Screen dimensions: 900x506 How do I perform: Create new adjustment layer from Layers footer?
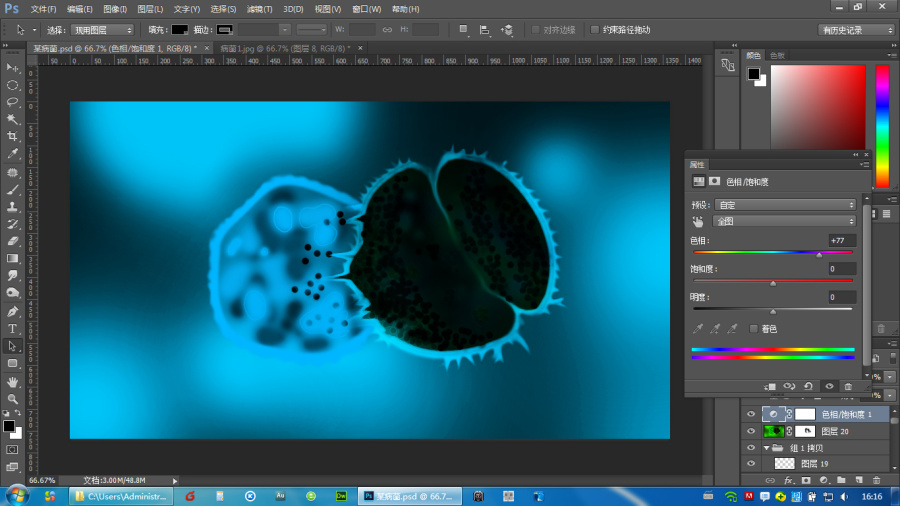click(824, 480)
